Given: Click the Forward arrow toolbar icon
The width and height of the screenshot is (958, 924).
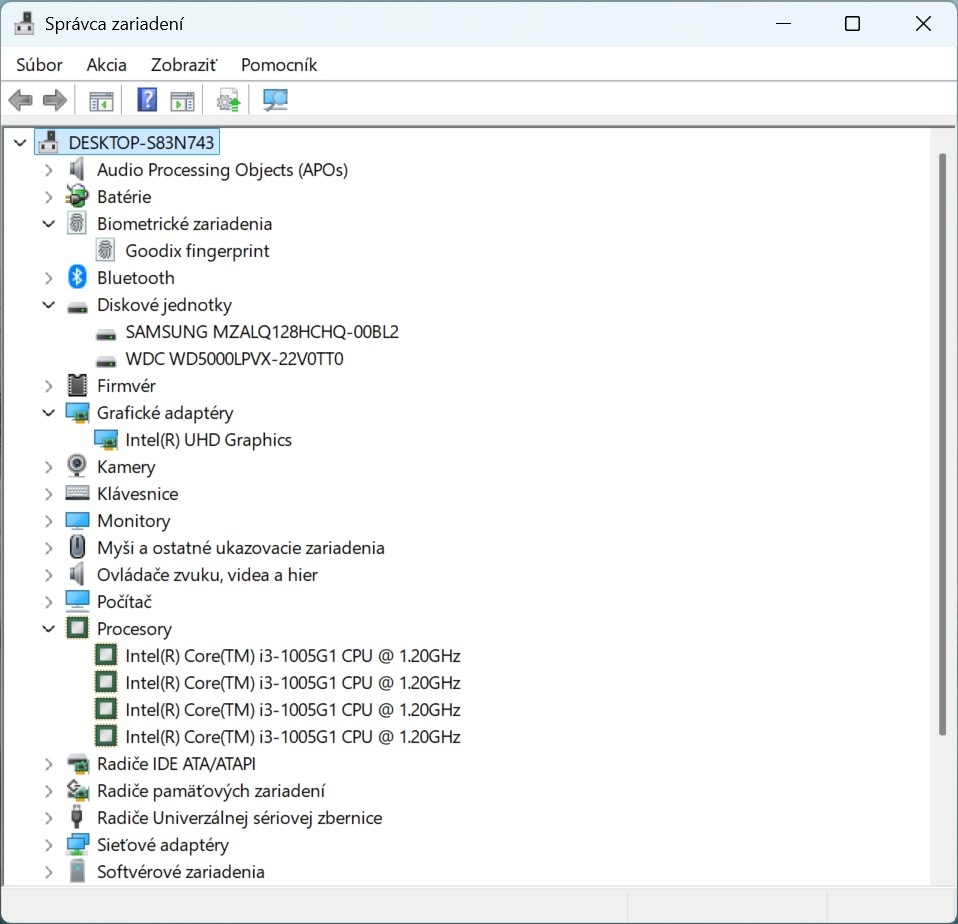Looking at the screenshot, I should (55, 100).
